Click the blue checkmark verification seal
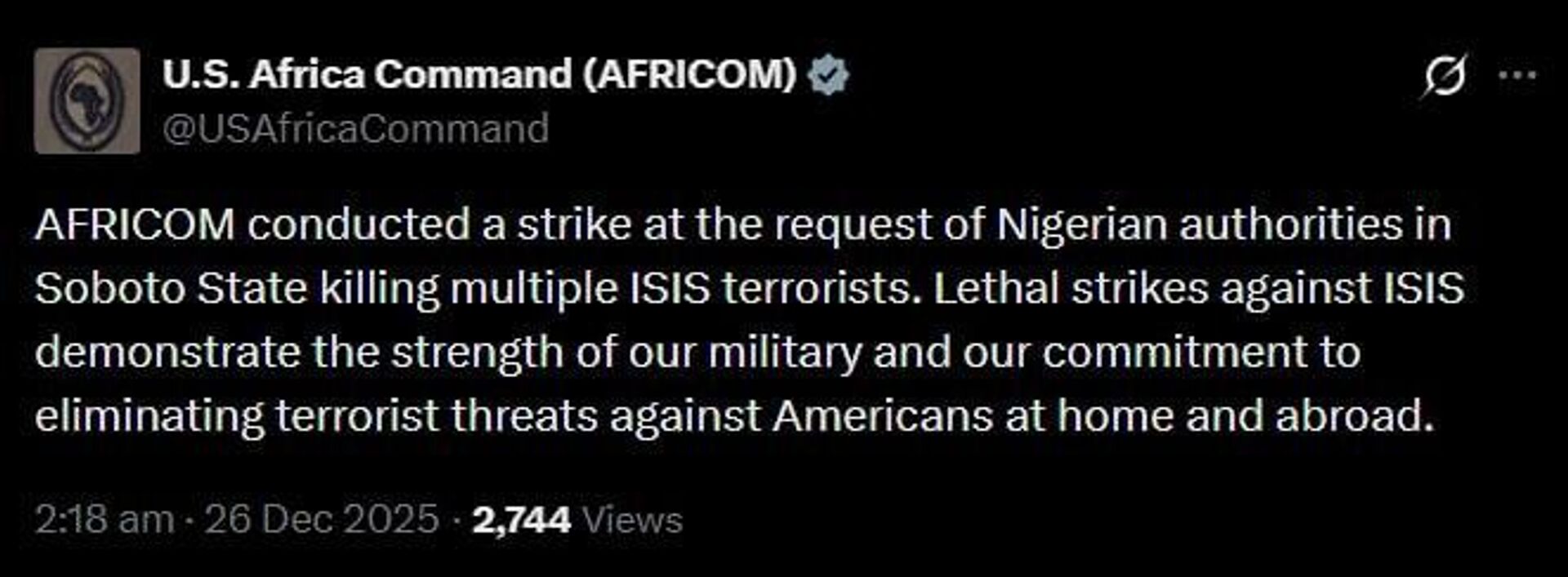The height and width of the screenshot is (577, 1568). pyautogui.click(x=827, y=74)
